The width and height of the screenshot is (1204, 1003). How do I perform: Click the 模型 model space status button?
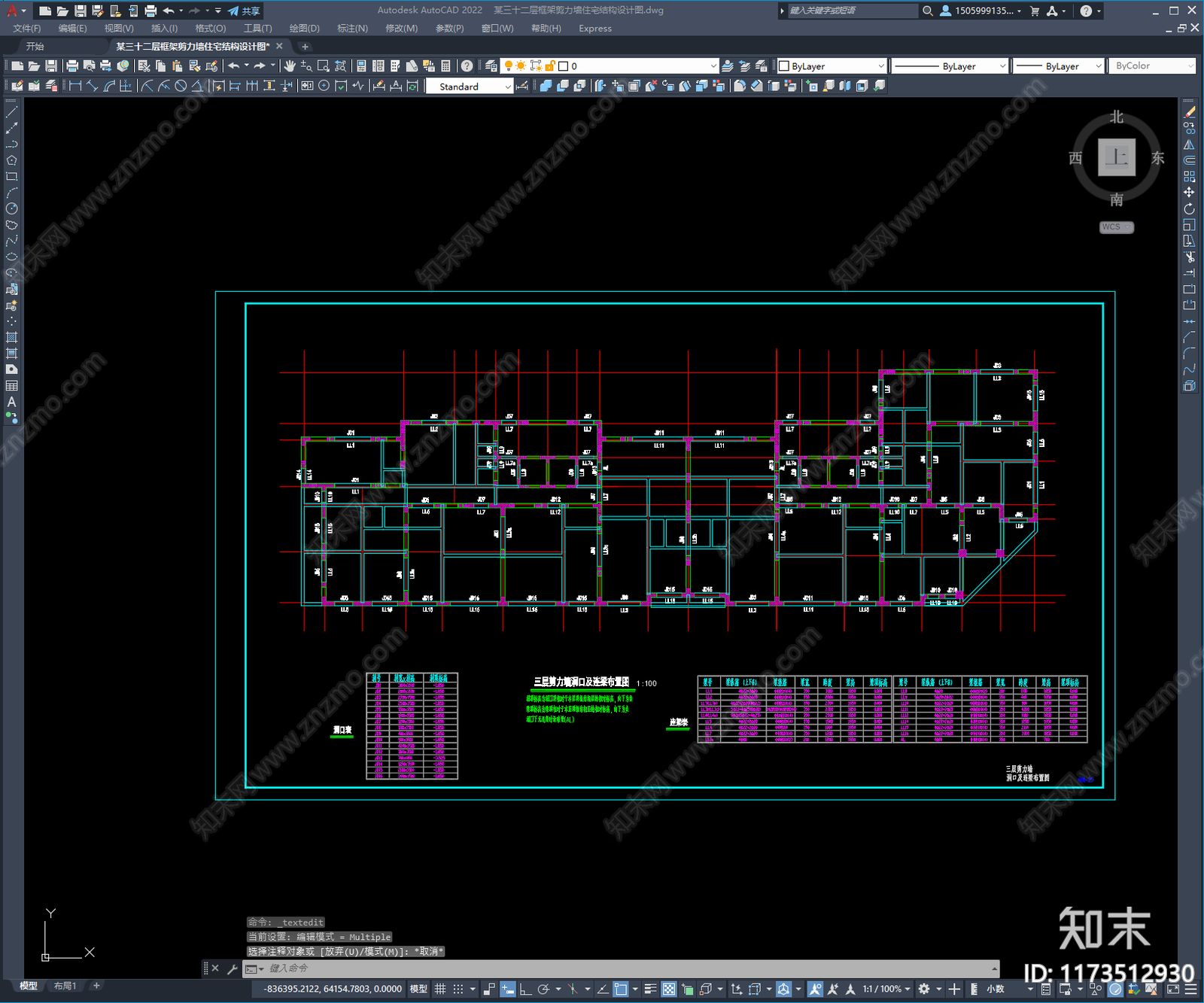point(418,989)
